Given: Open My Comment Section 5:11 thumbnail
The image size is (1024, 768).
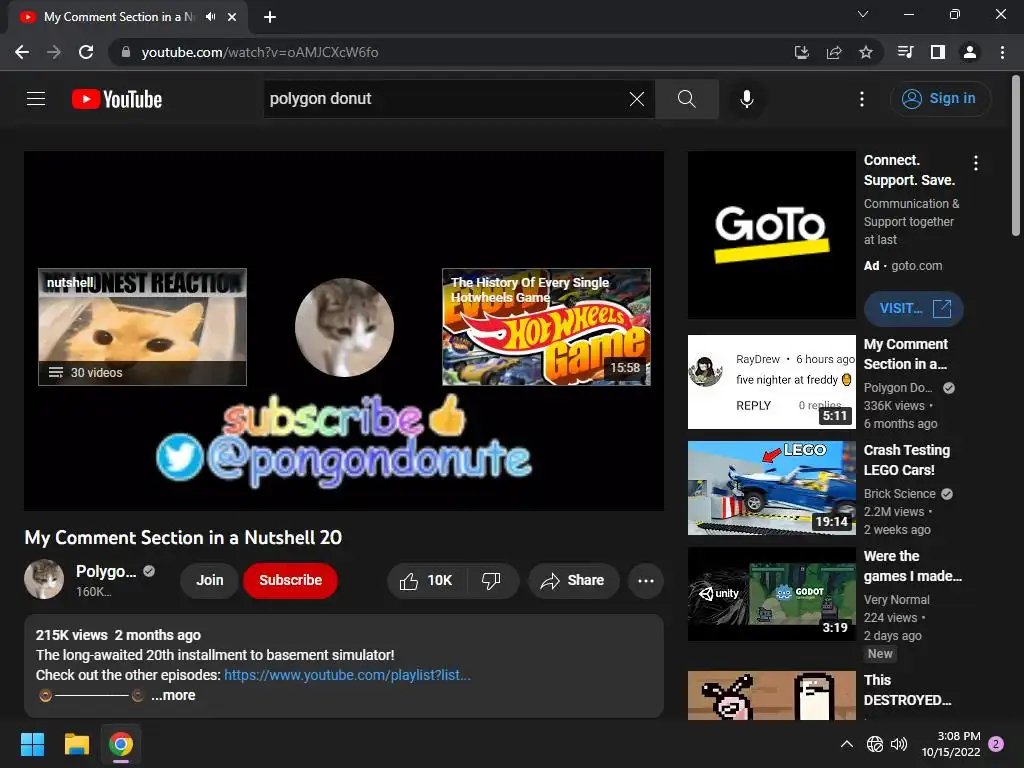Looking at the screenshot, I should click(x=771, y=382).
